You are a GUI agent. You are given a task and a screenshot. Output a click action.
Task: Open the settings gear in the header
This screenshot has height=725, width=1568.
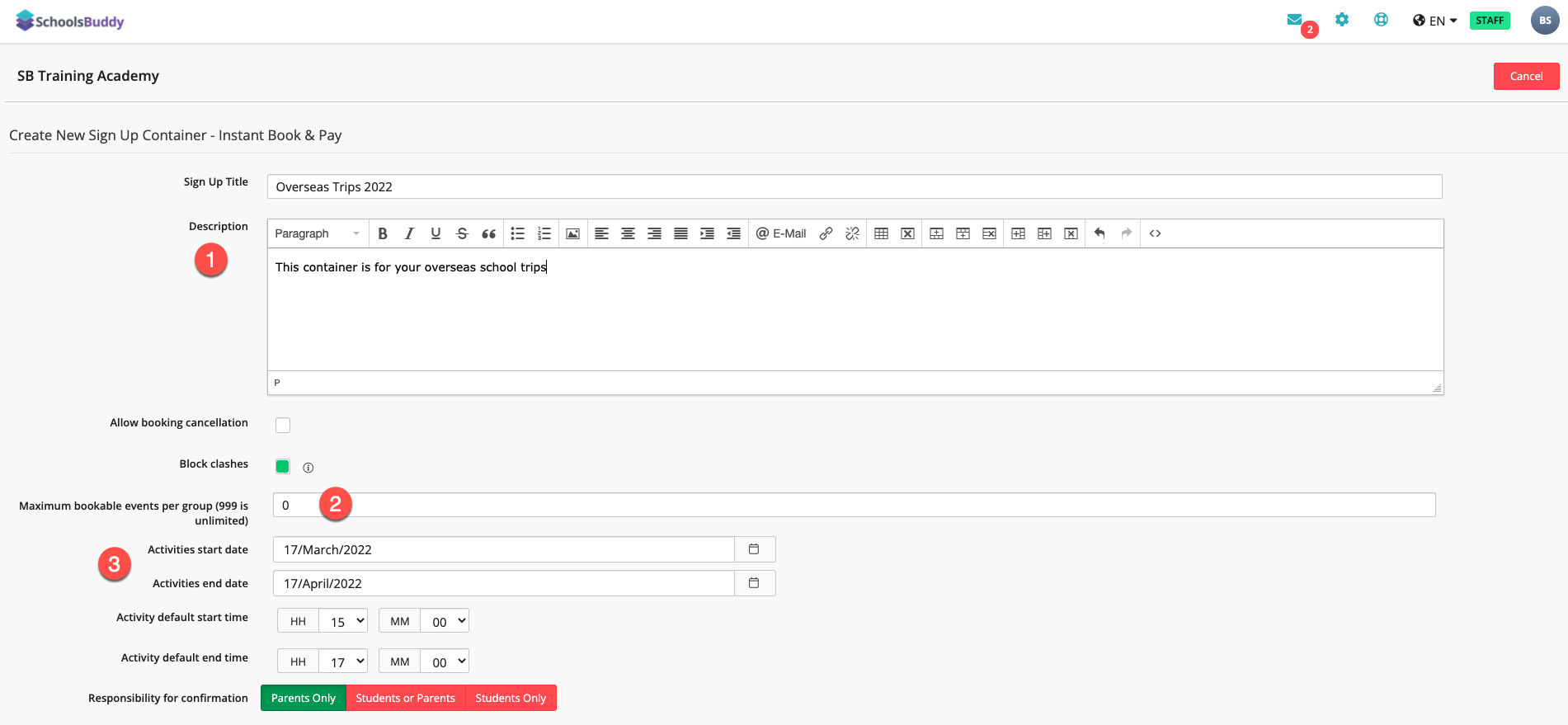click(1342, 20)
